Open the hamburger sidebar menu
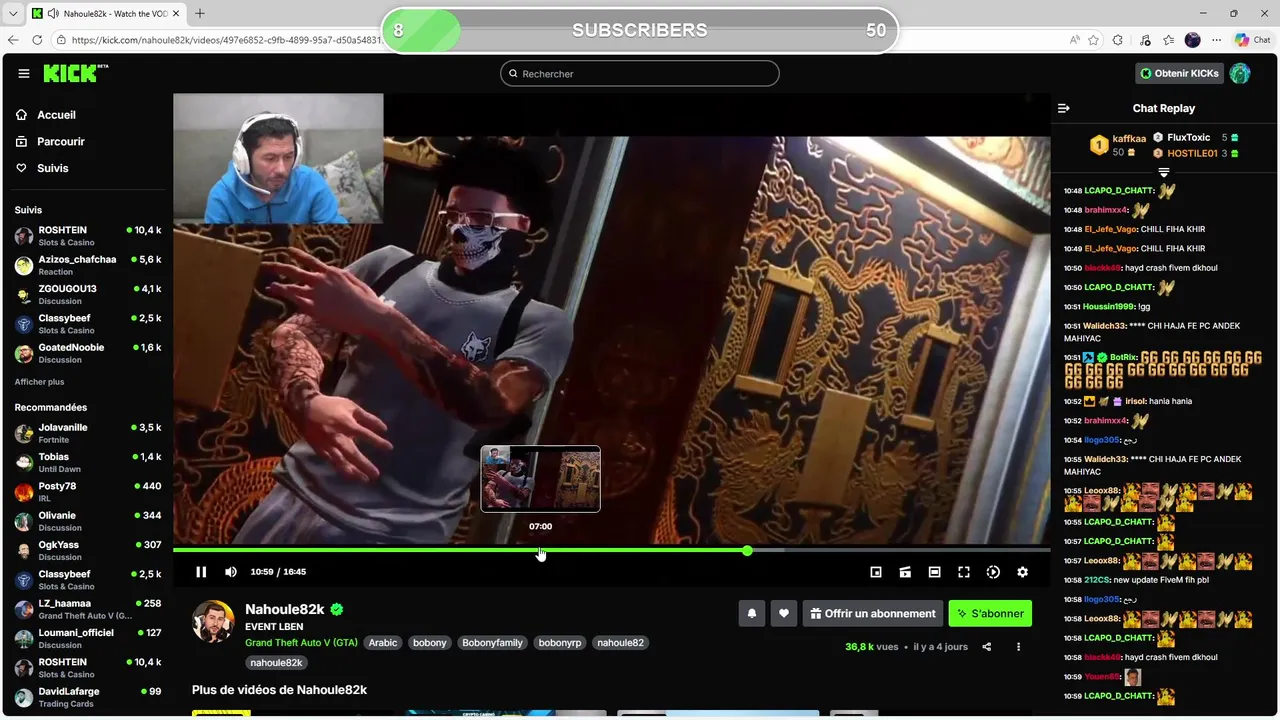The height and width of the screenshot is (720, 1280). click(24, 73)
